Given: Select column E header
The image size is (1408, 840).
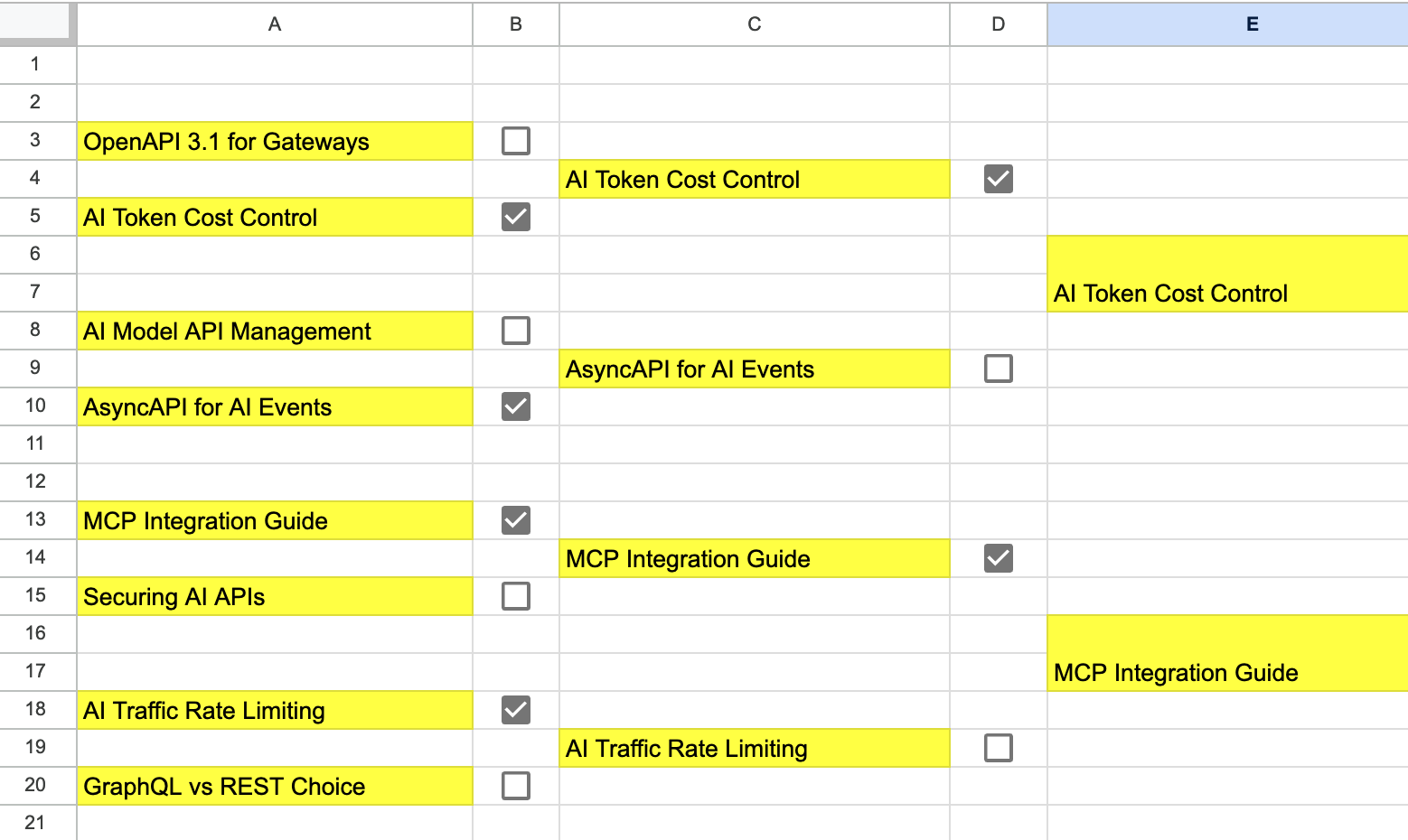Looking at the screenshot, I should click(x=1227, y=24).
